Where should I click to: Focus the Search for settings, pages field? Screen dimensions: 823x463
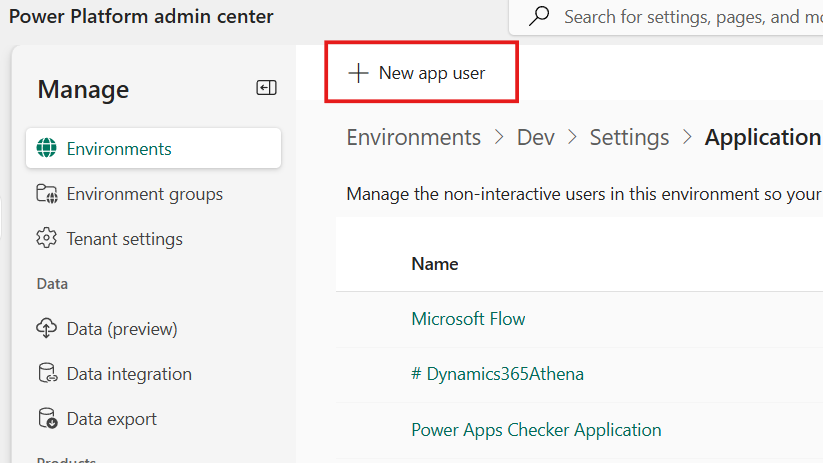pos(666,17)
